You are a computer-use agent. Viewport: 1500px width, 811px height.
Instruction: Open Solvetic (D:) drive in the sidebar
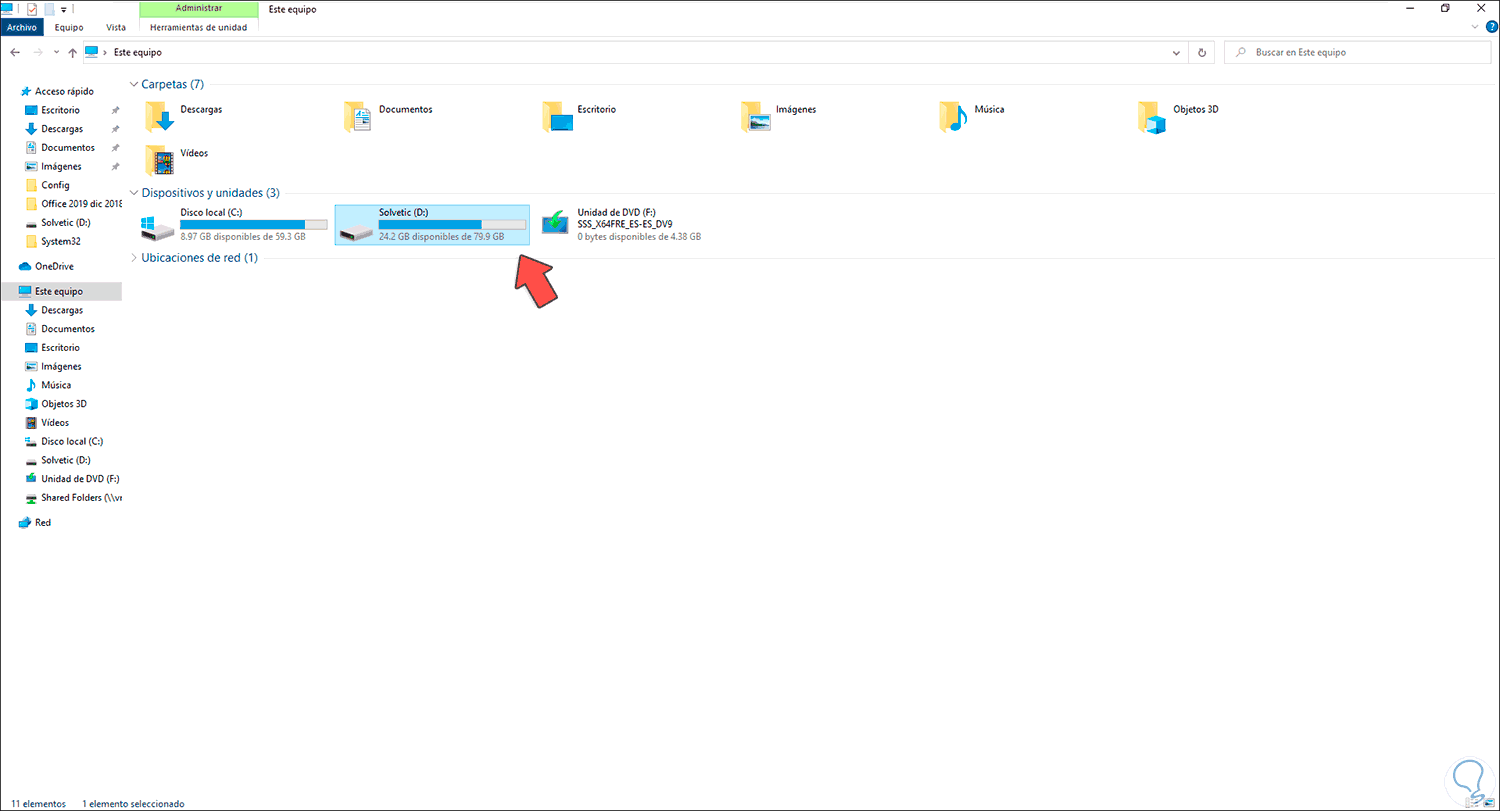65,459
